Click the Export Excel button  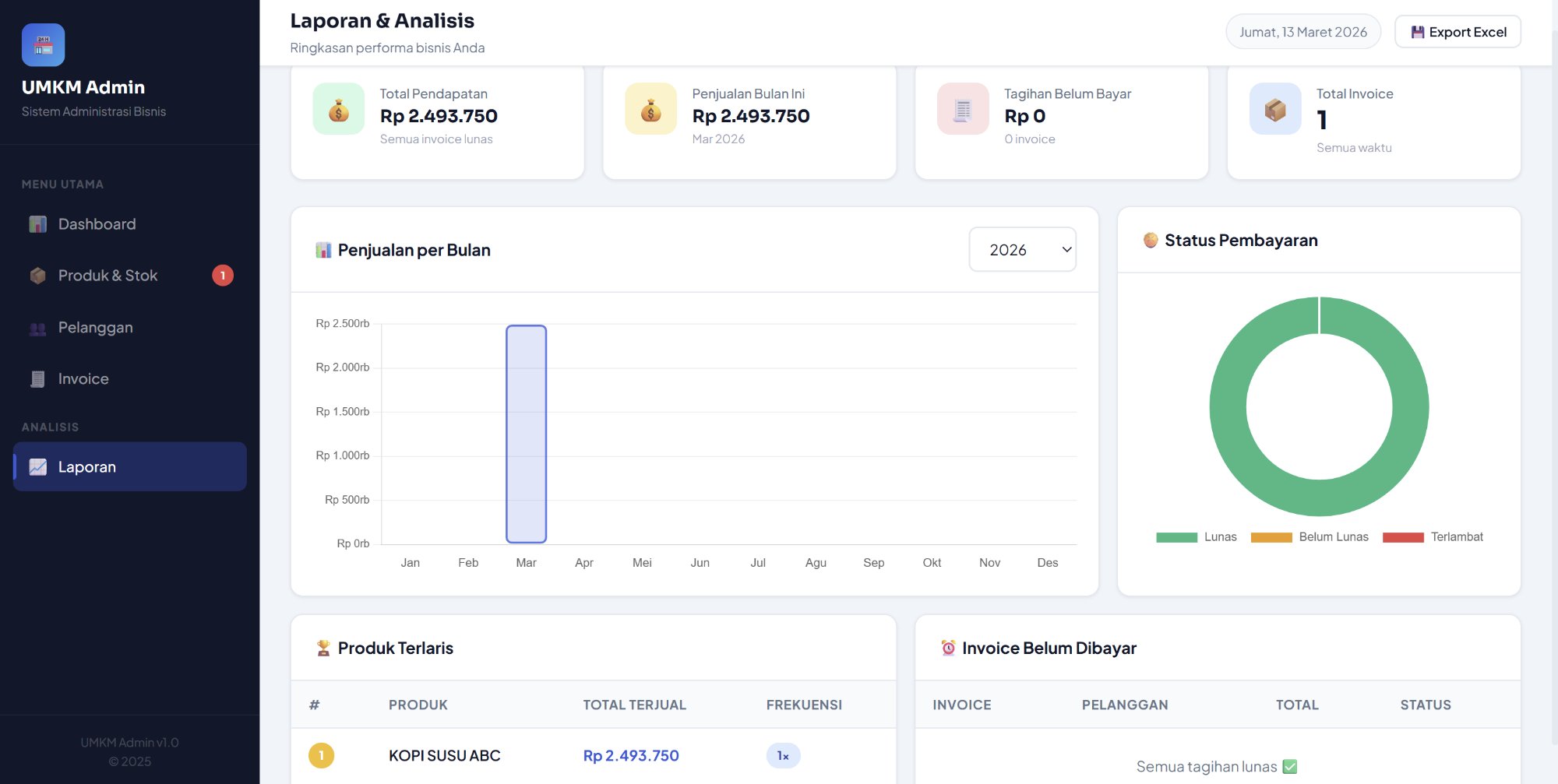[1457, 32]
